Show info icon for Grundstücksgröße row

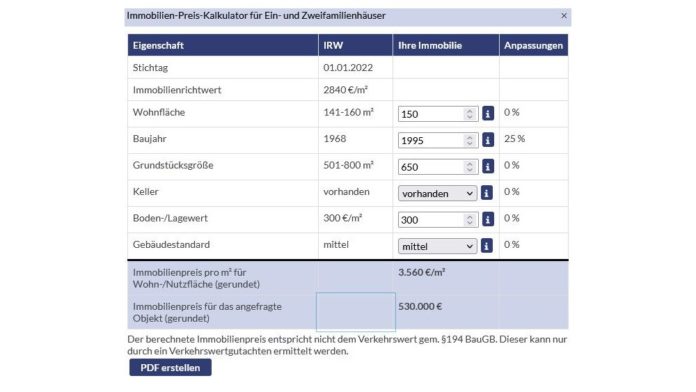[487, 166]
